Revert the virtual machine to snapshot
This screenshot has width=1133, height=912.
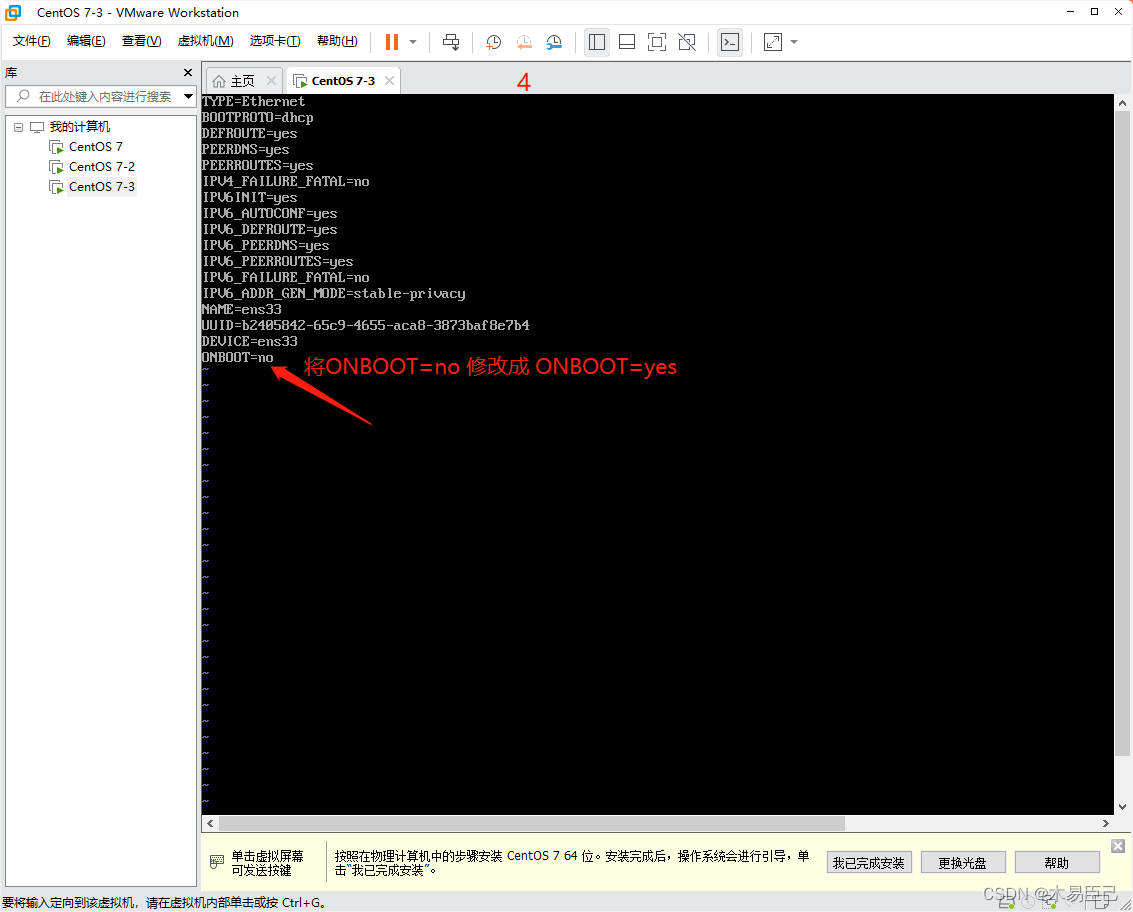[524, 42]
